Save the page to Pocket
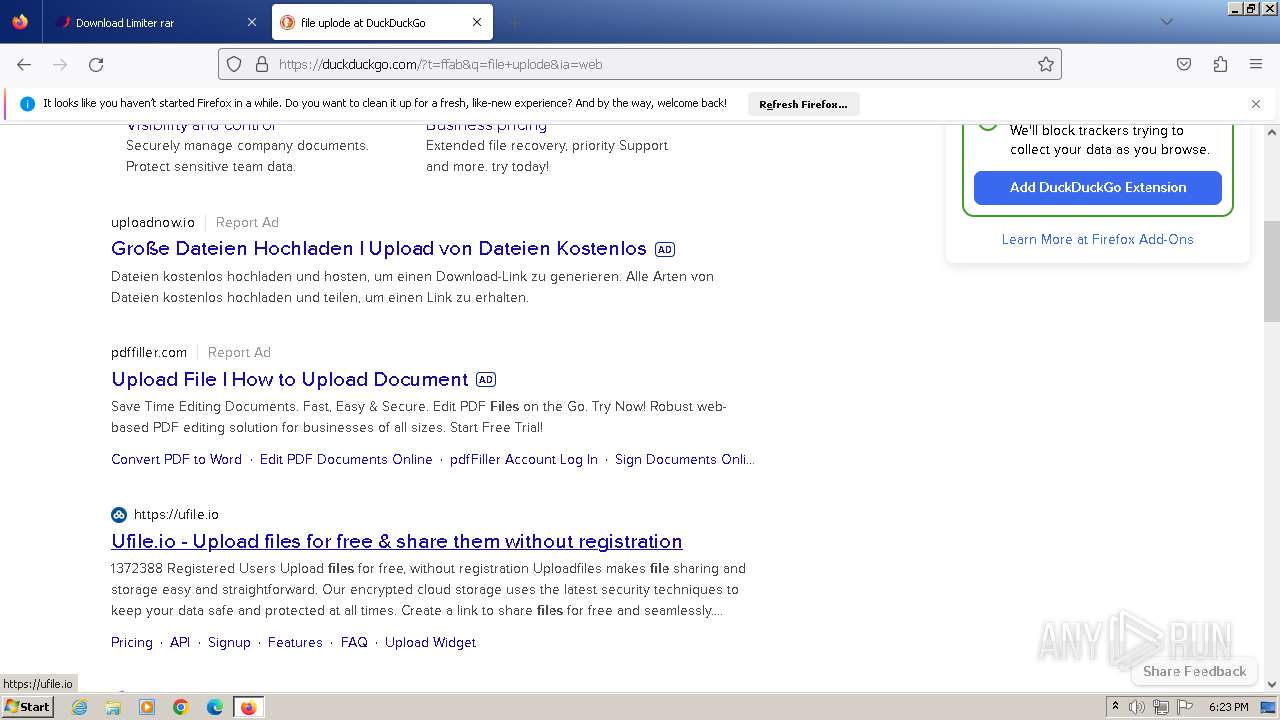The width and height of the screenshot is (1280, 720). coord(1184,64)
